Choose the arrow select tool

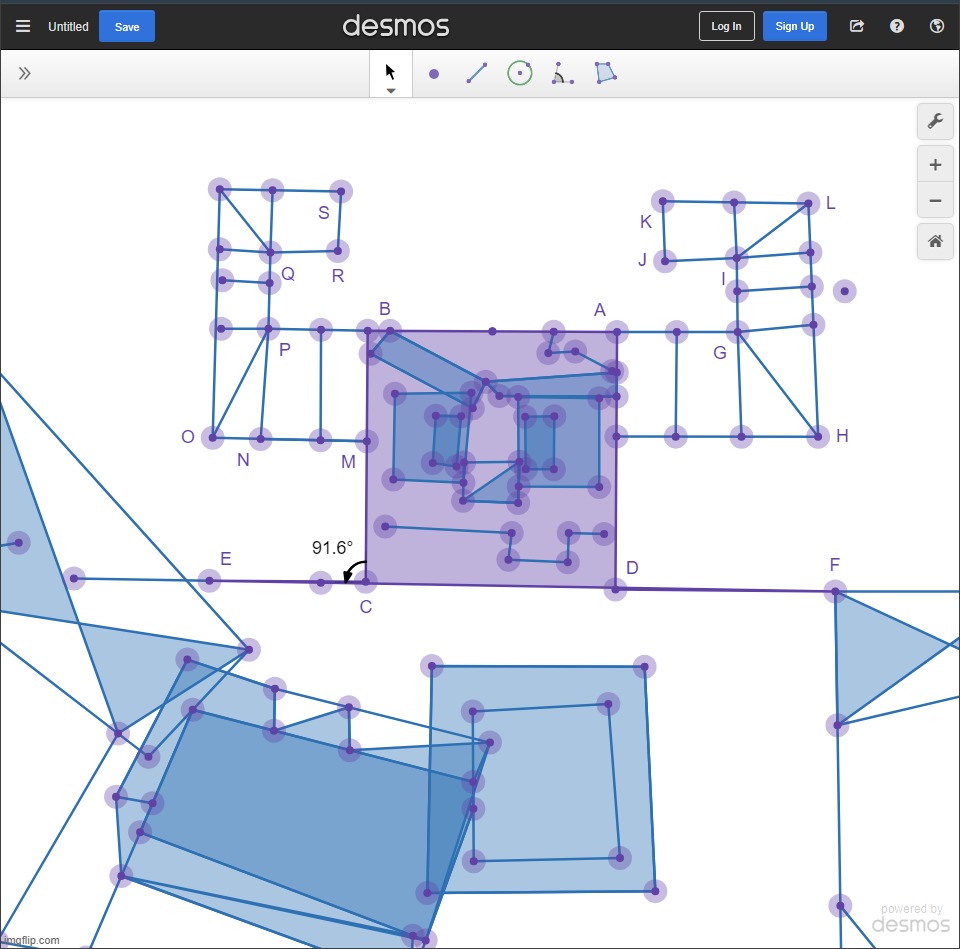[x=390, y=72]
